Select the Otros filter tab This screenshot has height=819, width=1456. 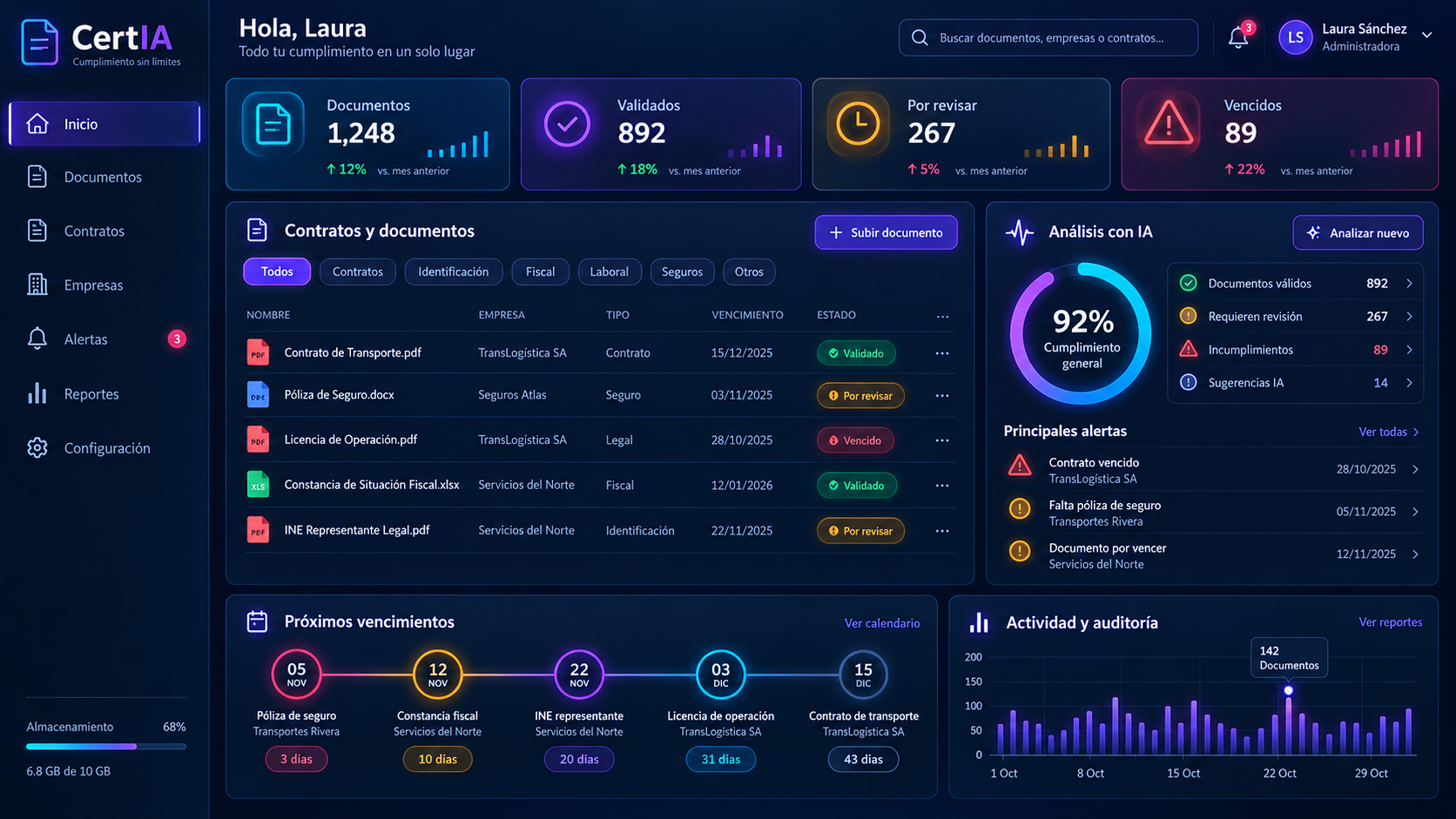click(749, 272)
